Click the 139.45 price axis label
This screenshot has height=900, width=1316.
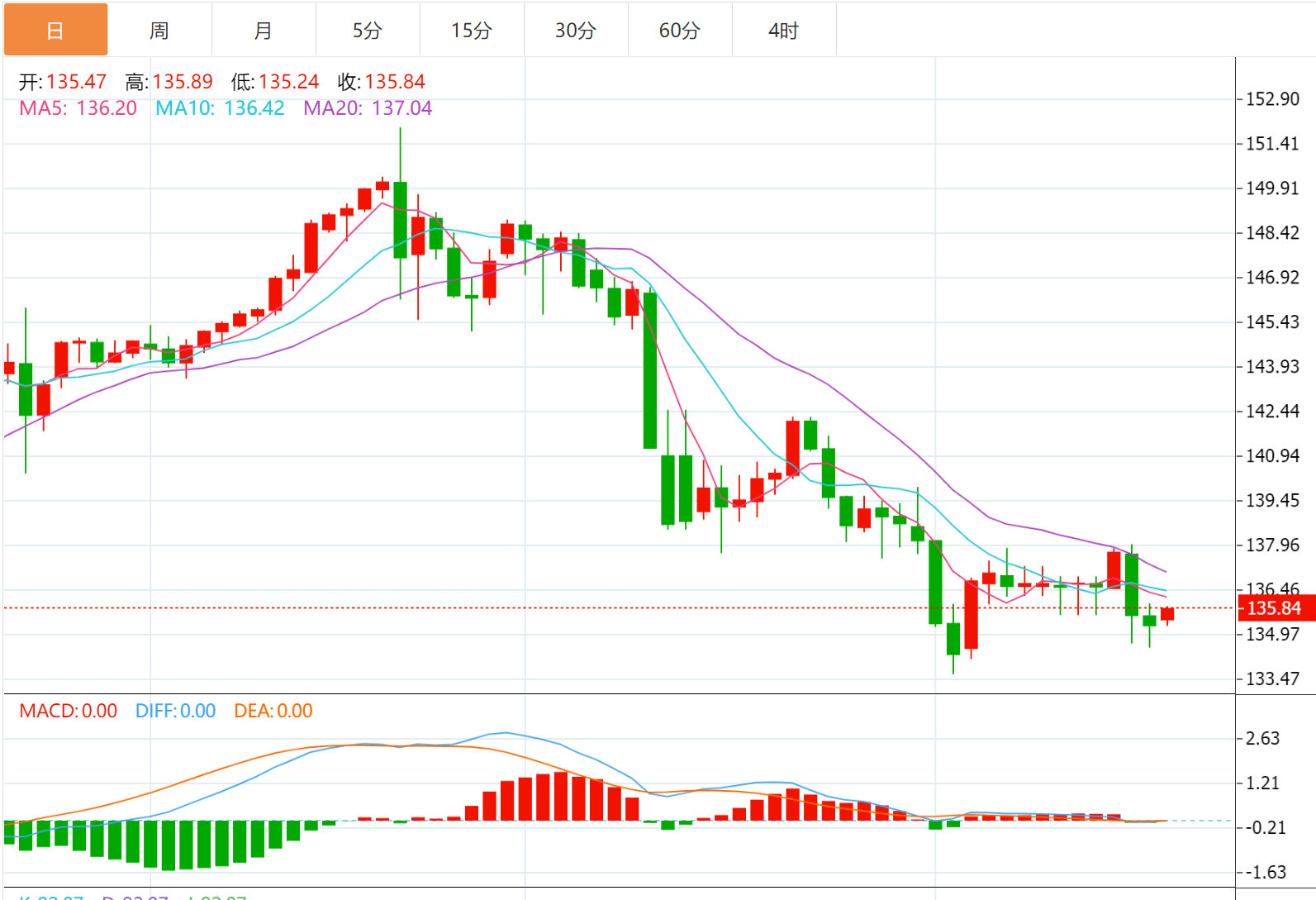pyautogui.click(x=1272, y=501)
